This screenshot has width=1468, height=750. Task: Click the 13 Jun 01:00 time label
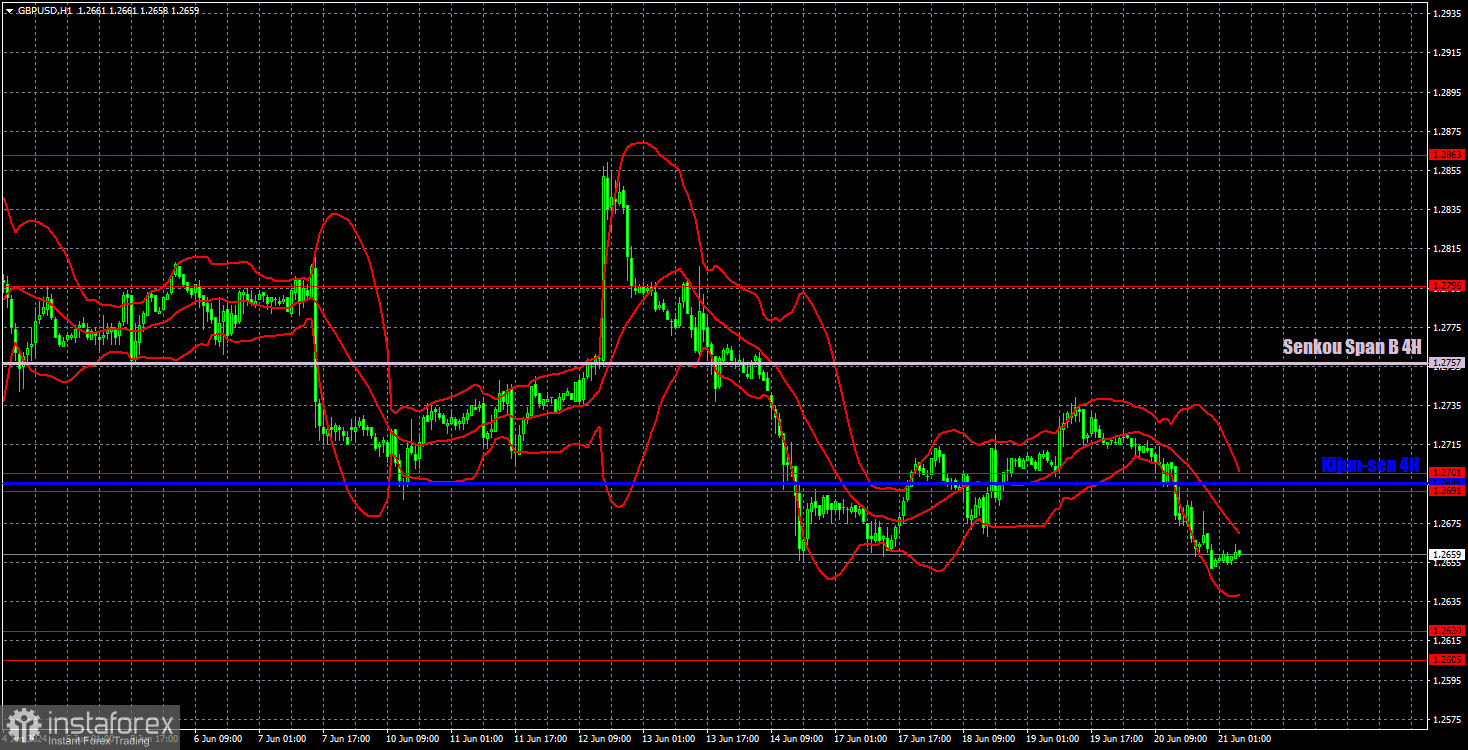(669, 739)
